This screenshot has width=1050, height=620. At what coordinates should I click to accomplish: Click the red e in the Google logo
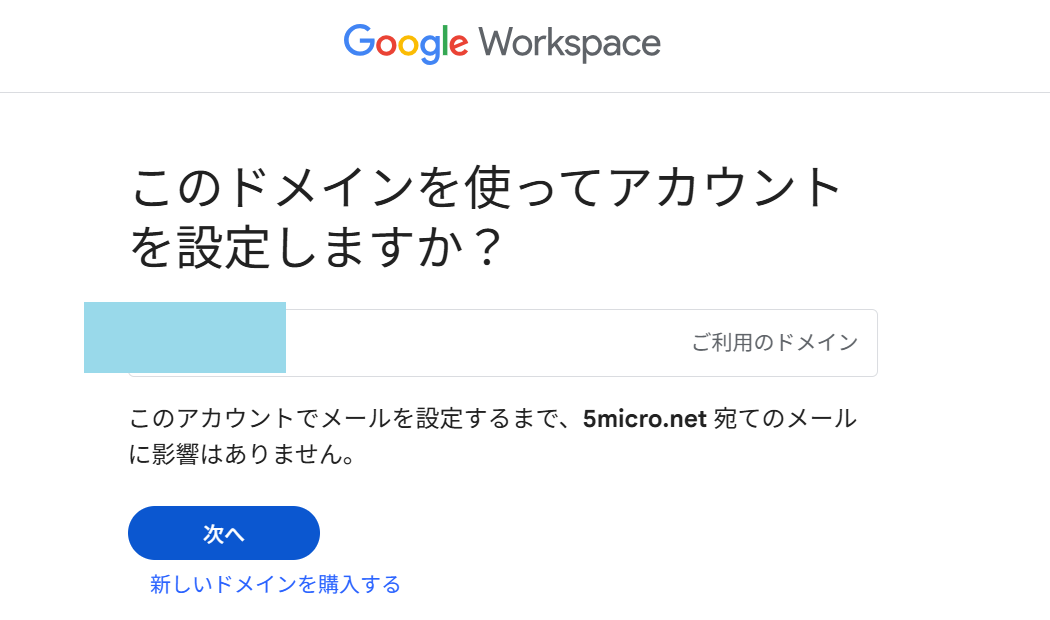pos(459,46)
